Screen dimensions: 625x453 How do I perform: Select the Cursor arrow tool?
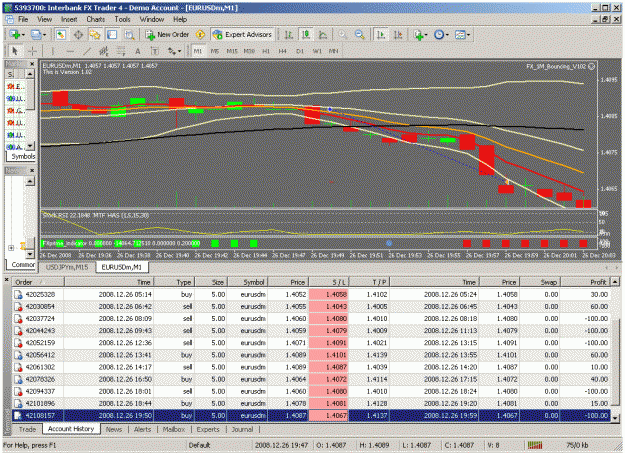[x=15, y=51]
